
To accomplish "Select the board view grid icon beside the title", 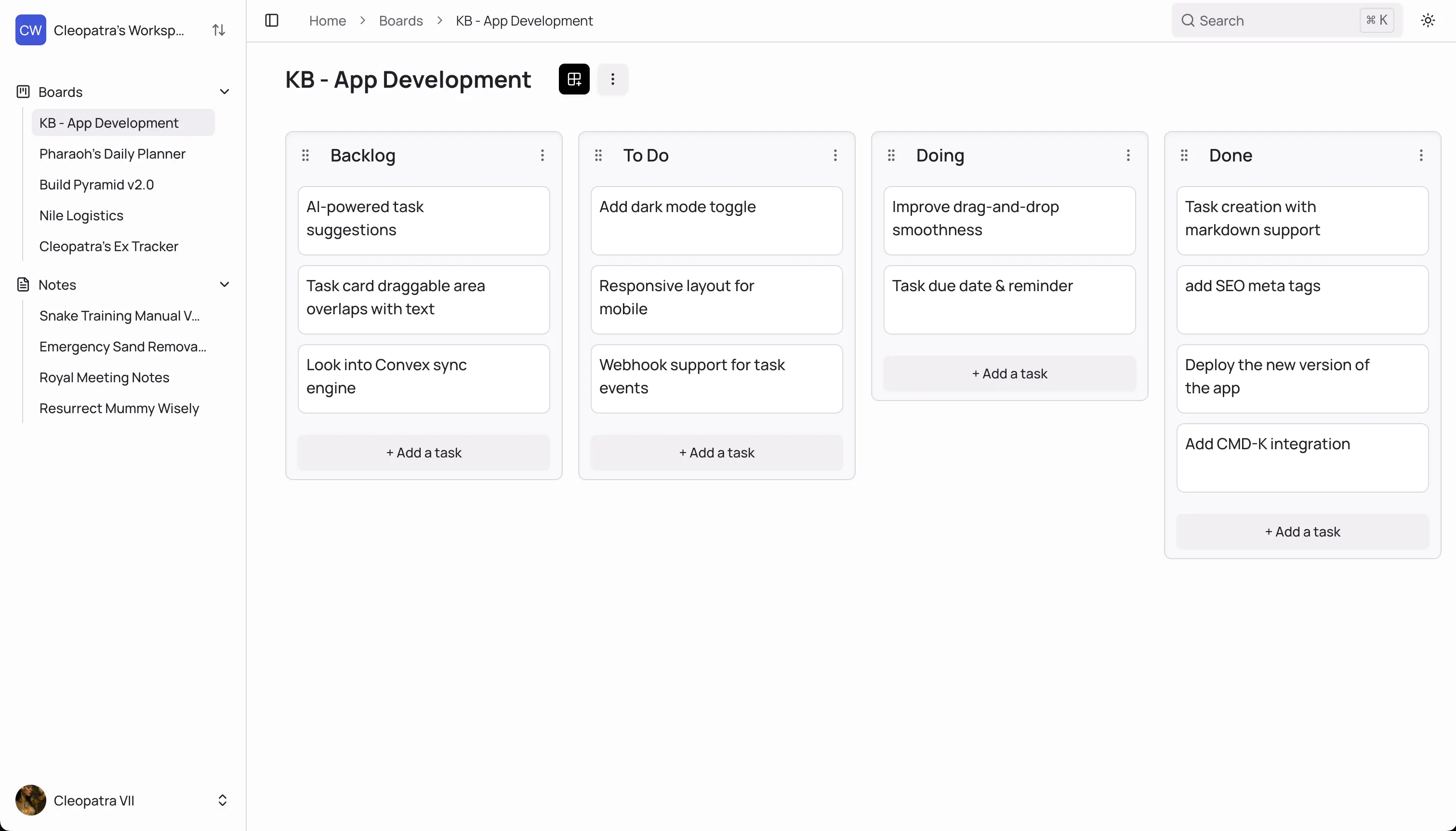I will 573,79.
